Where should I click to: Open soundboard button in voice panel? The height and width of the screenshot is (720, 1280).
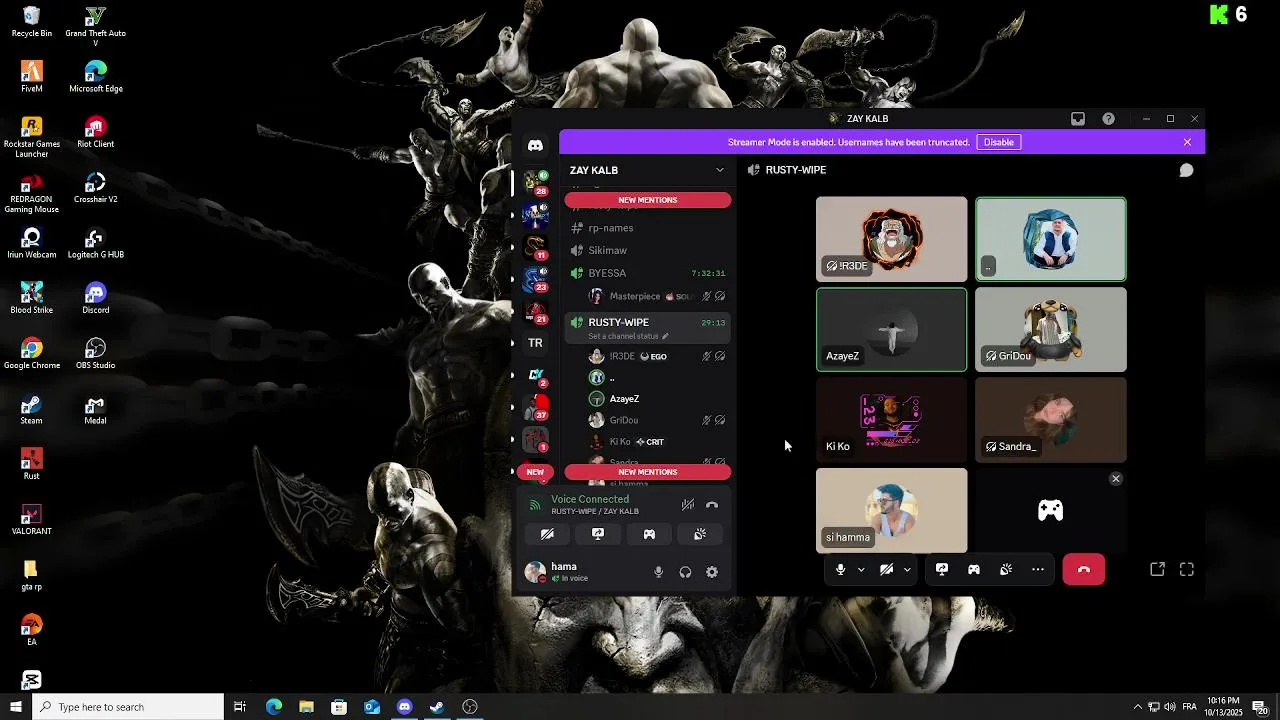(700, 534)
